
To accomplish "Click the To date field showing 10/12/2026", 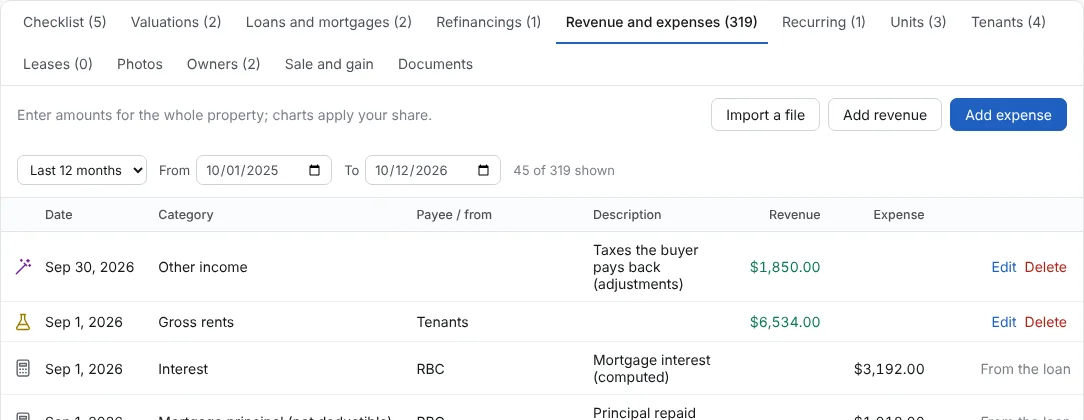I will [433, 170].
